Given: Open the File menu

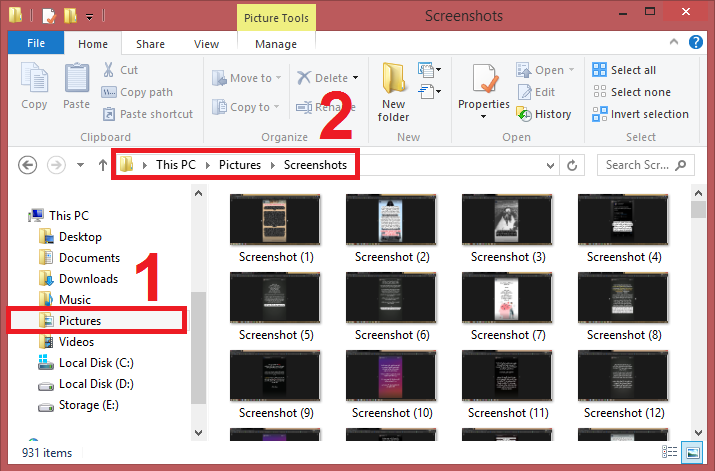Looking at the screenshot, I should click(35, 44).
